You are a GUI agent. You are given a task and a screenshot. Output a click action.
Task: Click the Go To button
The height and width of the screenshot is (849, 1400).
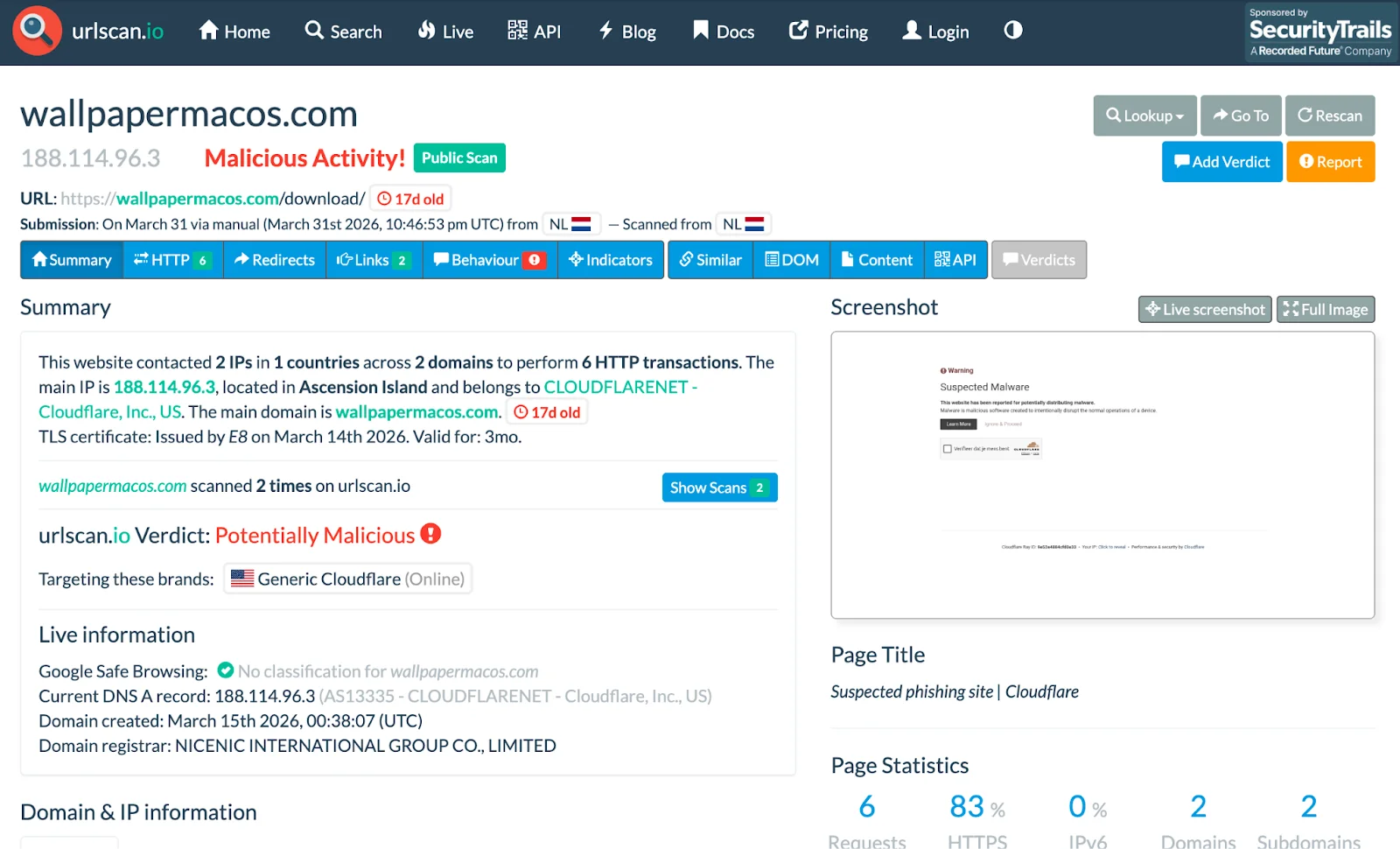tap(1240, 116)
